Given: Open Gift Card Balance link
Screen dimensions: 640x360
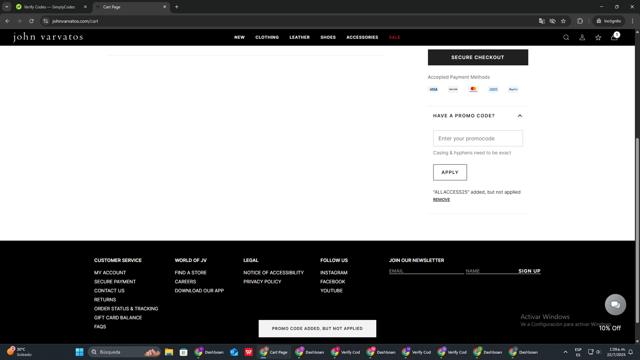Looking at the screenshot, I should [118, 318].
